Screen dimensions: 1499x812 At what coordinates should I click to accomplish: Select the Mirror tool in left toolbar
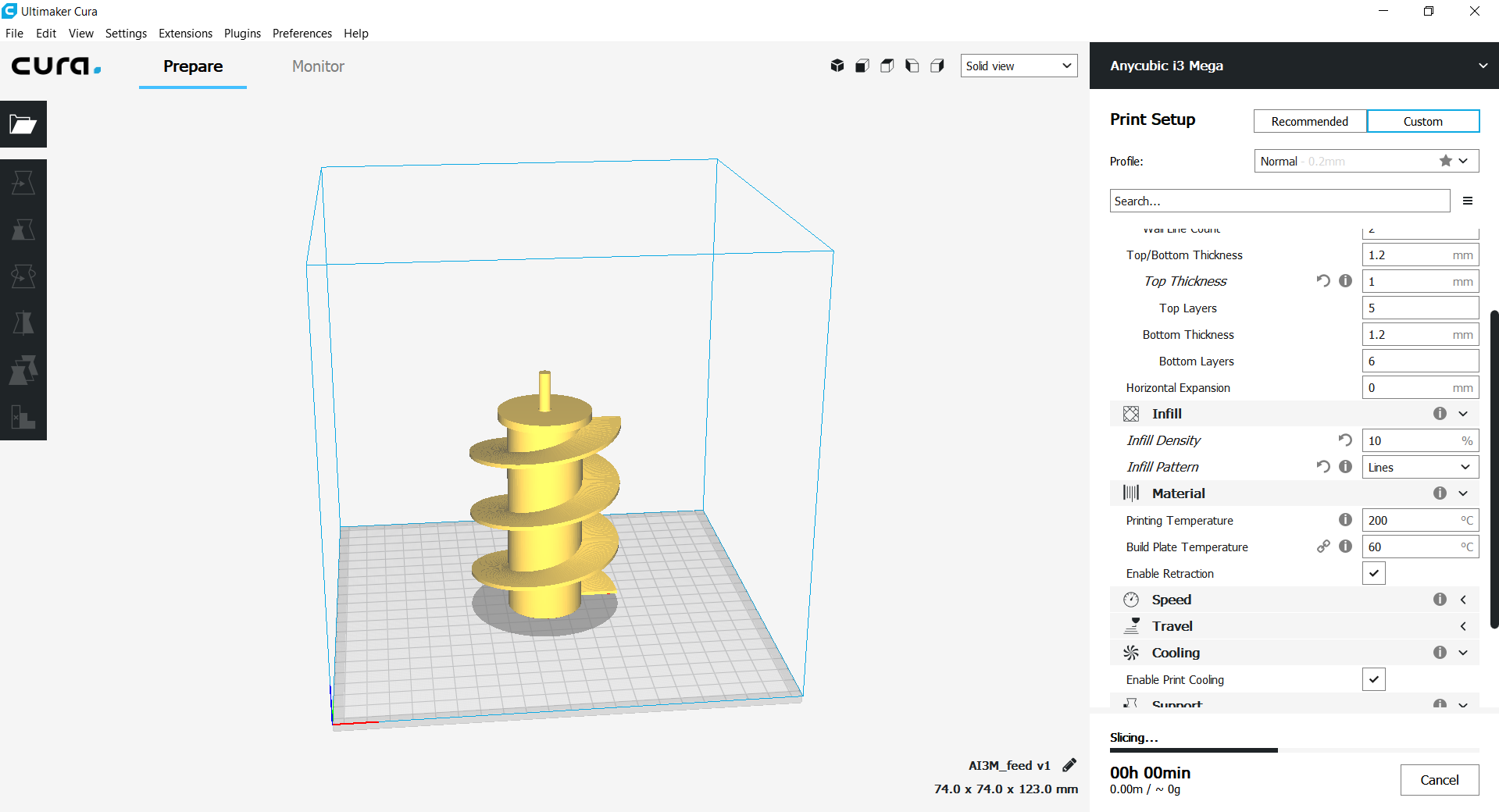pos(23,323)
